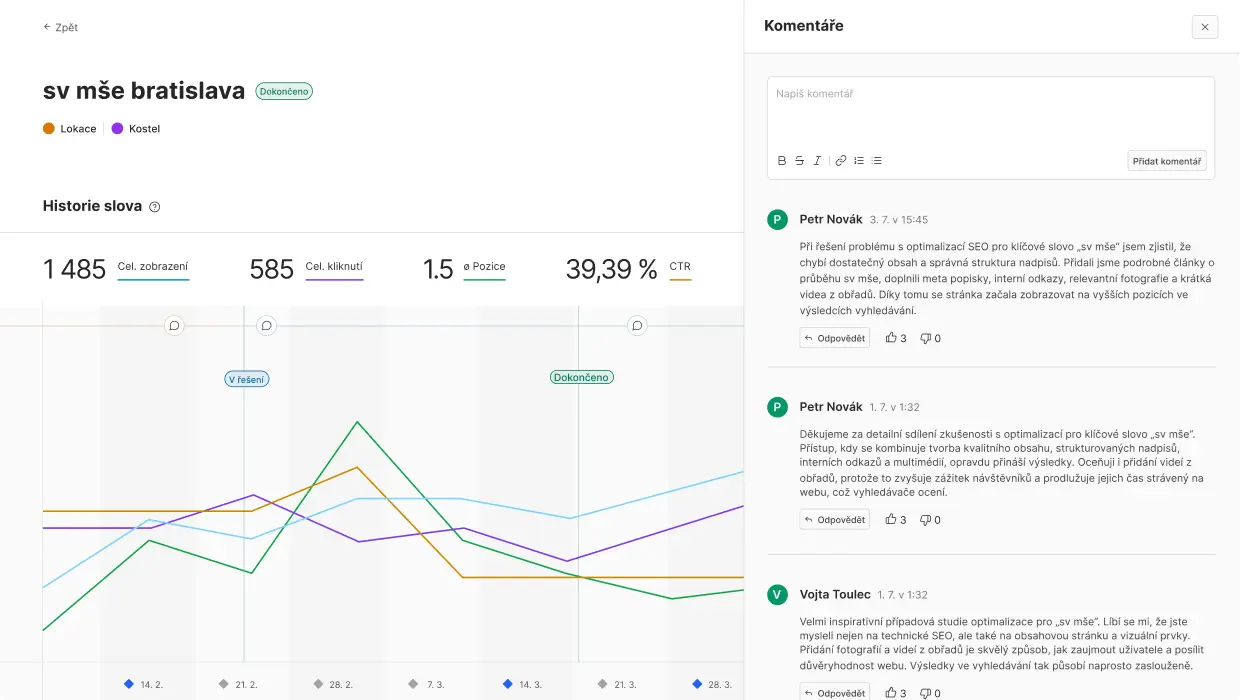Like Petr Novák's 15:45 comment
The height and width of the screenshot is (700, 1240).
pos(896,338)
